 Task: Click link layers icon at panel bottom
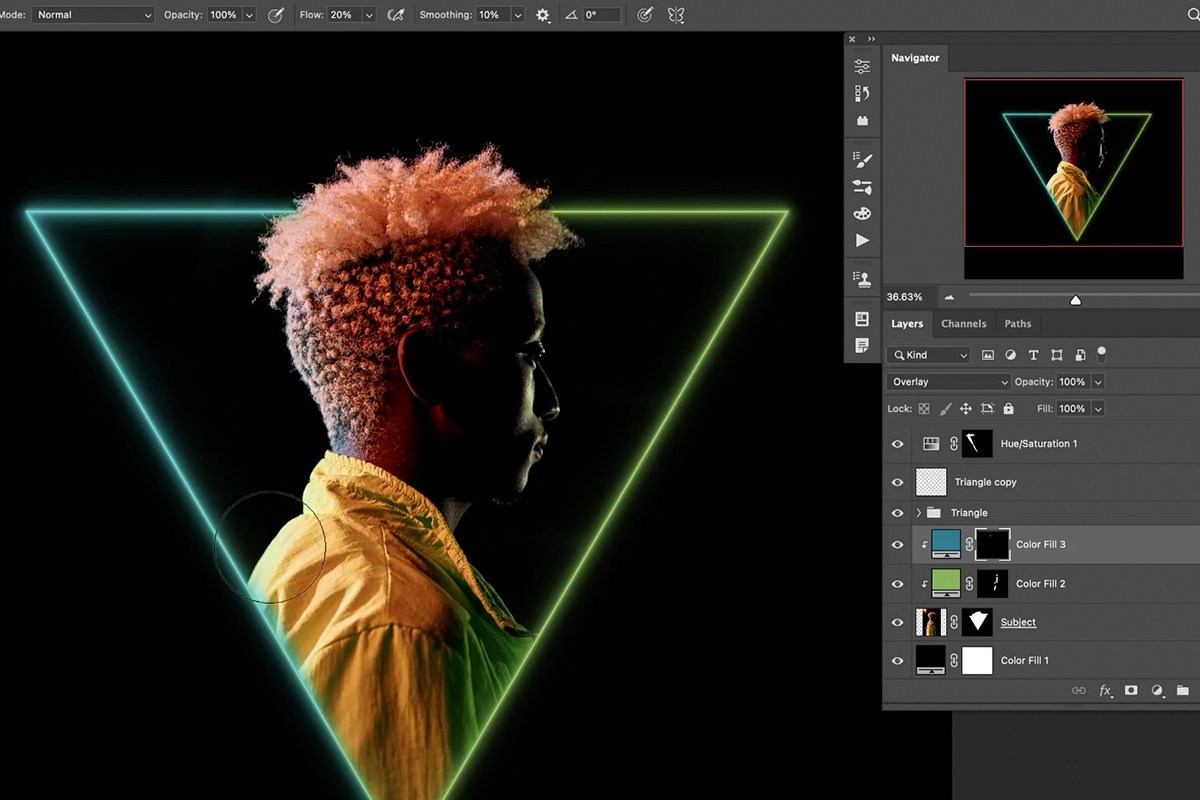[x=1079, y=690]
